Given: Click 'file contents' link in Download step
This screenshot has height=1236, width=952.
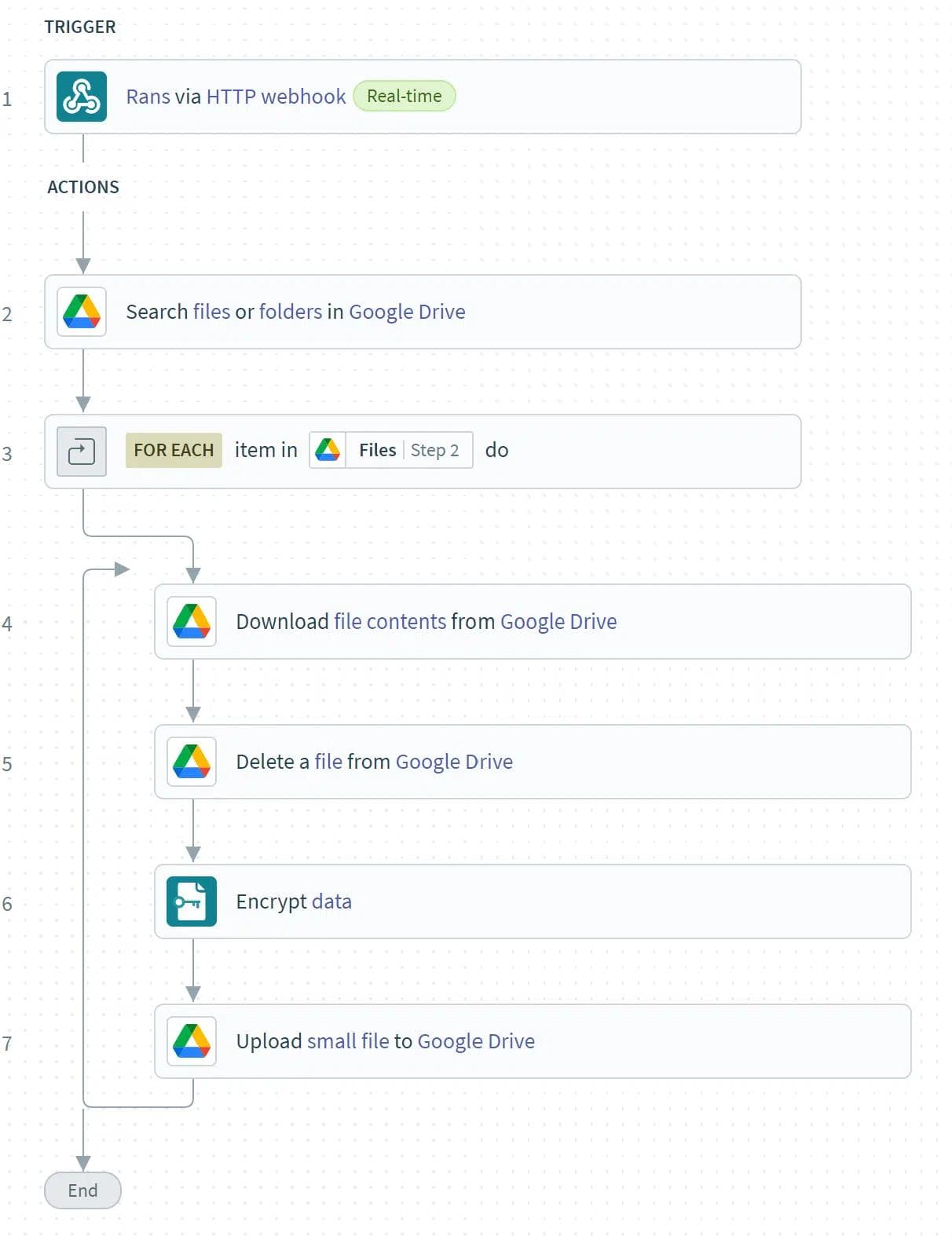Looking at the screenshot, I should click(x=390, y=621).
